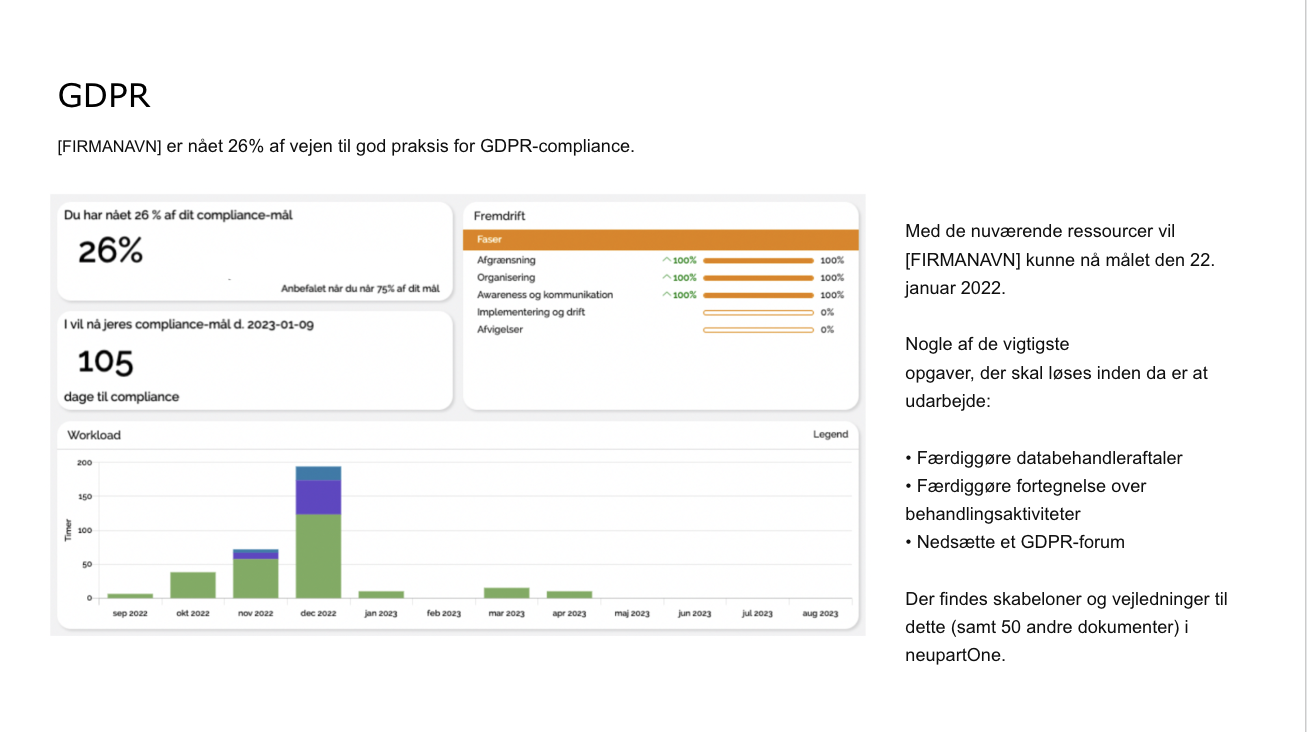Click the word 'neupartOne.' in the last paragraph
Image resolution: width=1307 pixels, height=732 pixels.
pyautogui.click(x=954, y=656)
